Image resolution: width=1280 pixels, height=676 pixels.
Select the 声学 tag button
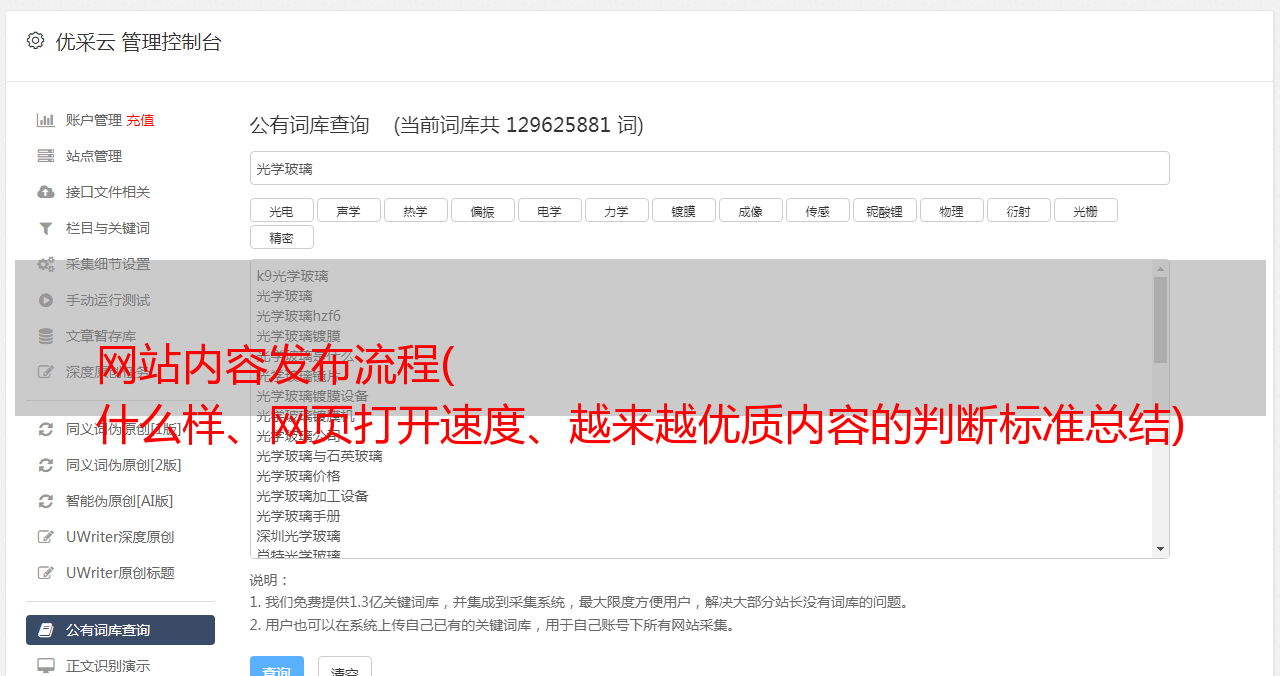click(x=349, y=210)
